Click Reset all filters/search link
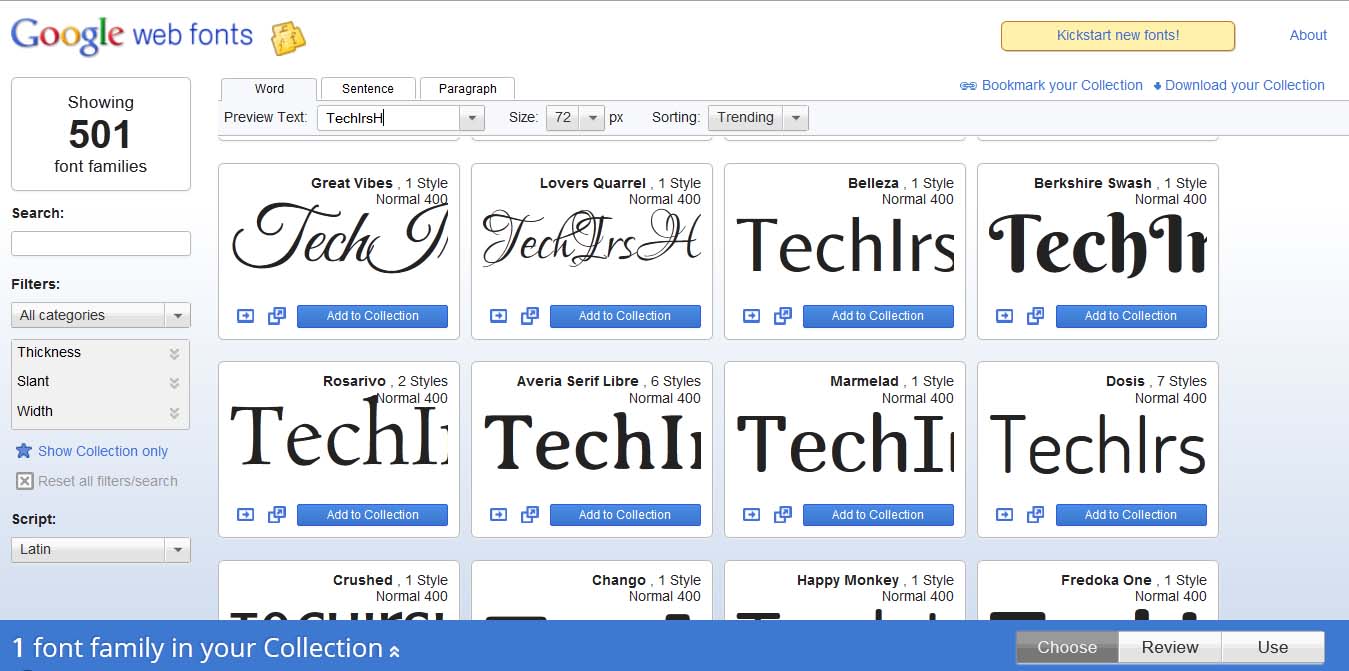The height and width of the screenshot is (671, 1349). pos(108,481)
